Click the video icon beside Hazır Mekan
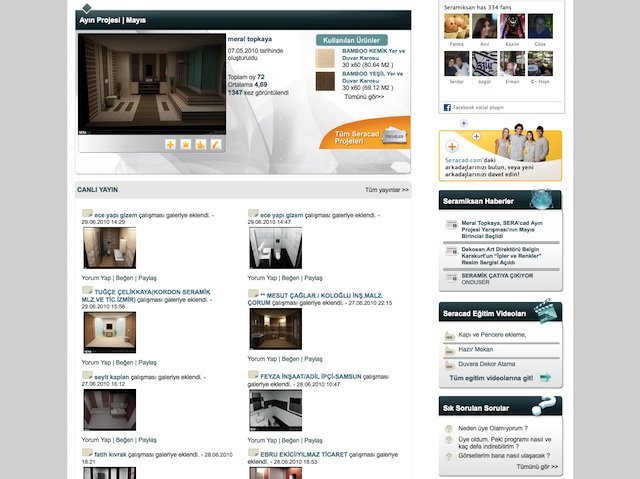The height and width of the screenshot is (479, 640). (x=449, y=351)
